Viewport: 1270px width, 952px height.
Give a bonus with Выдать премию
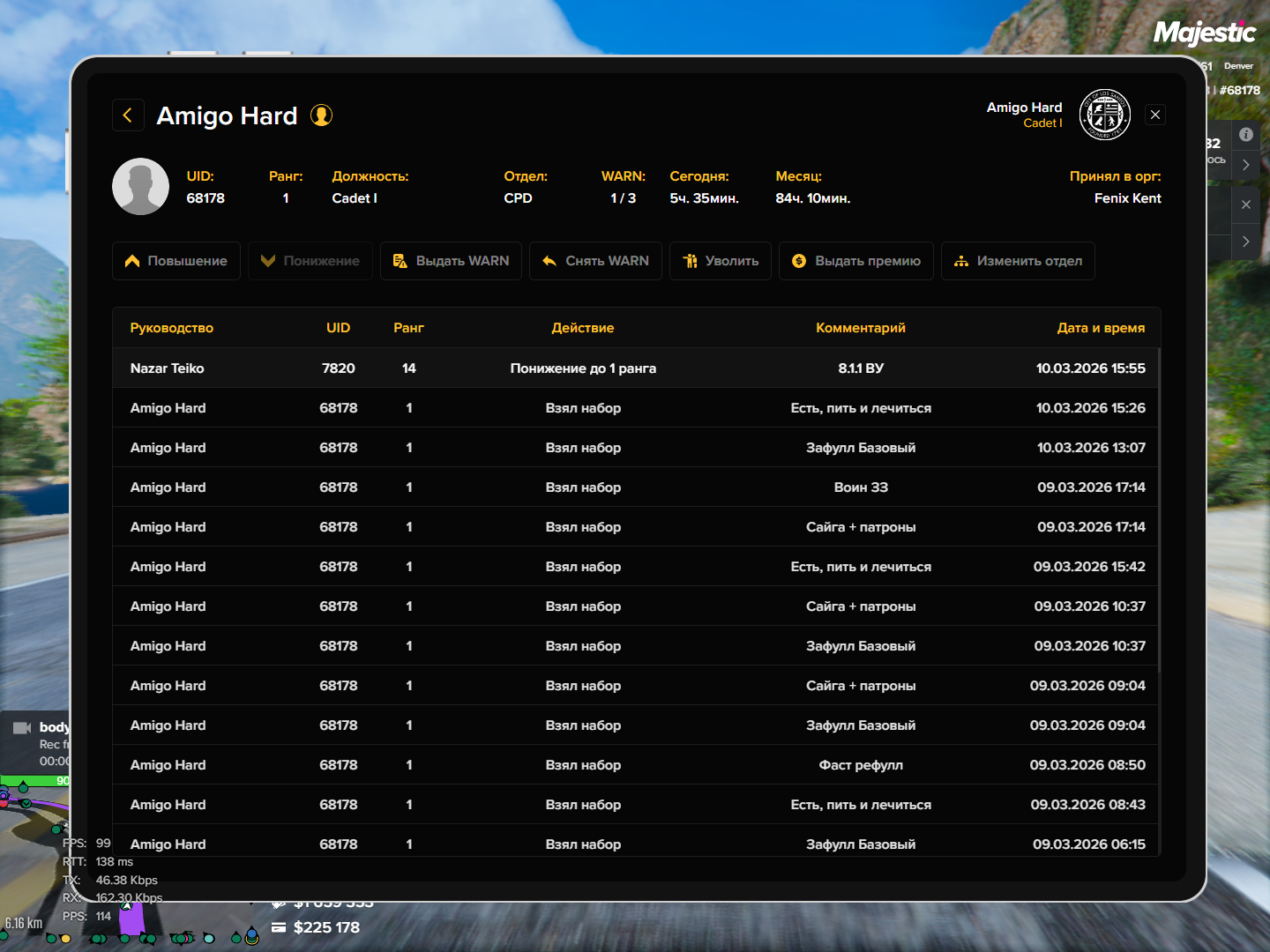pyautogui.click(x=856, y=261)
